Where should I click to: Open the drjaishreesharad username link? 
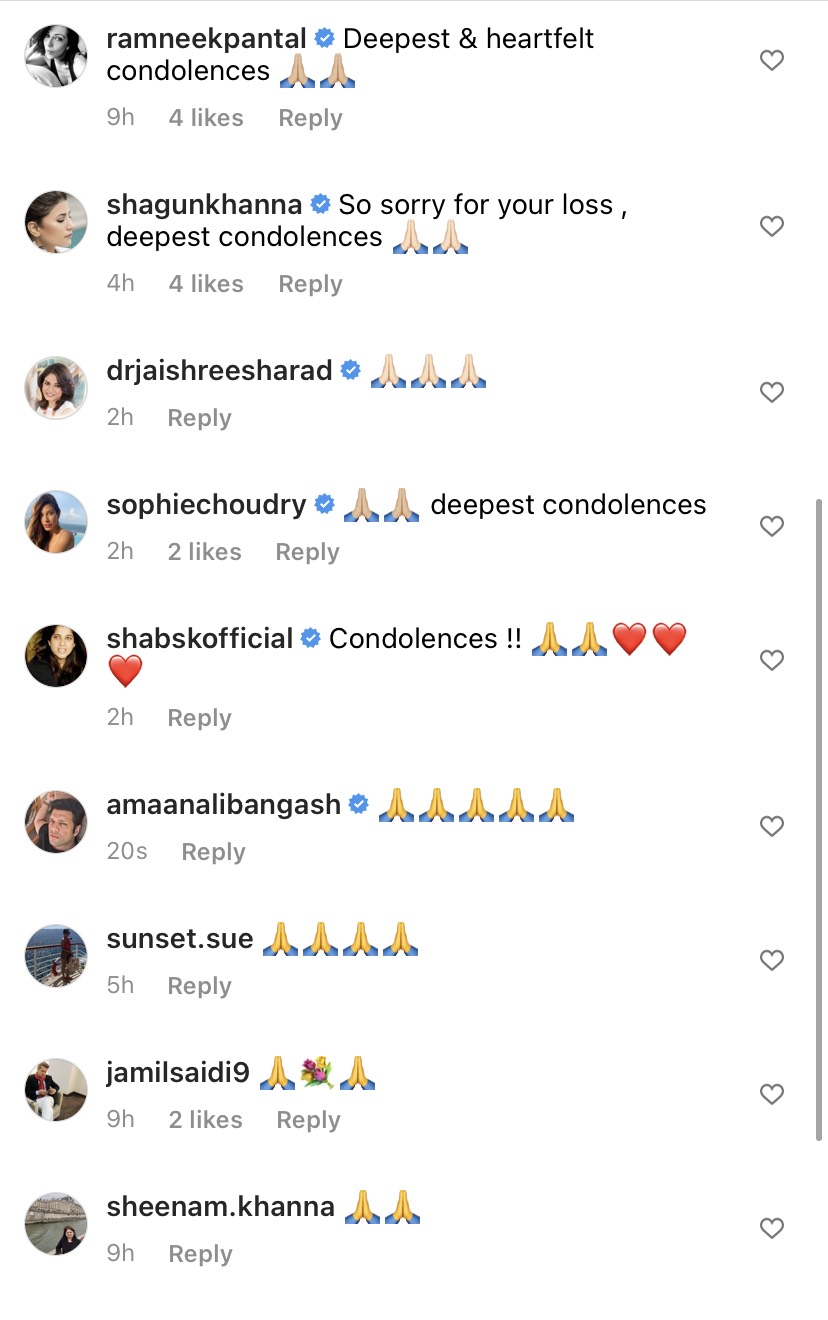click(219, 371)
